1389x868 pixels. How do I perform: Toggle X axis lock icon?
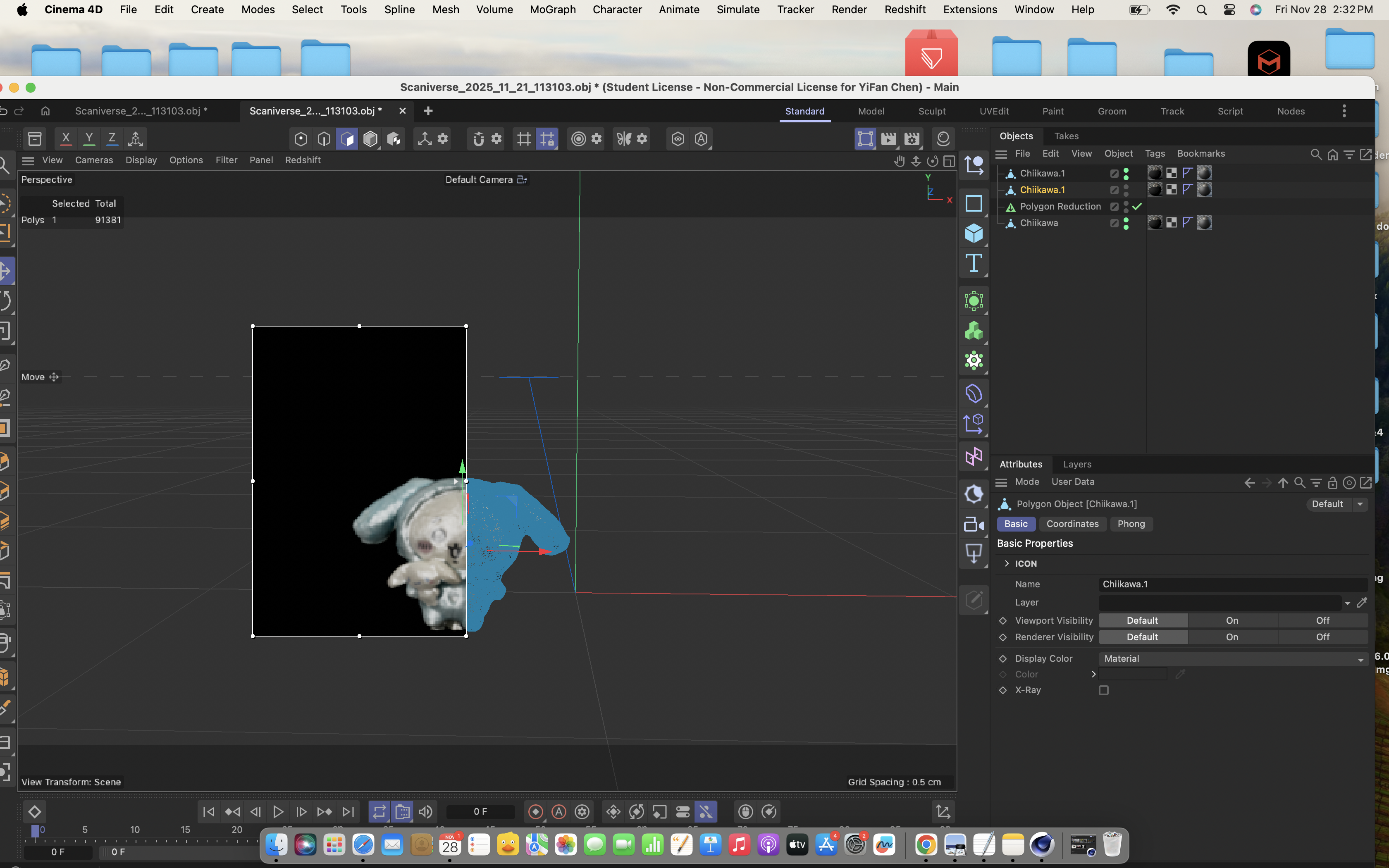click(66, 138)
